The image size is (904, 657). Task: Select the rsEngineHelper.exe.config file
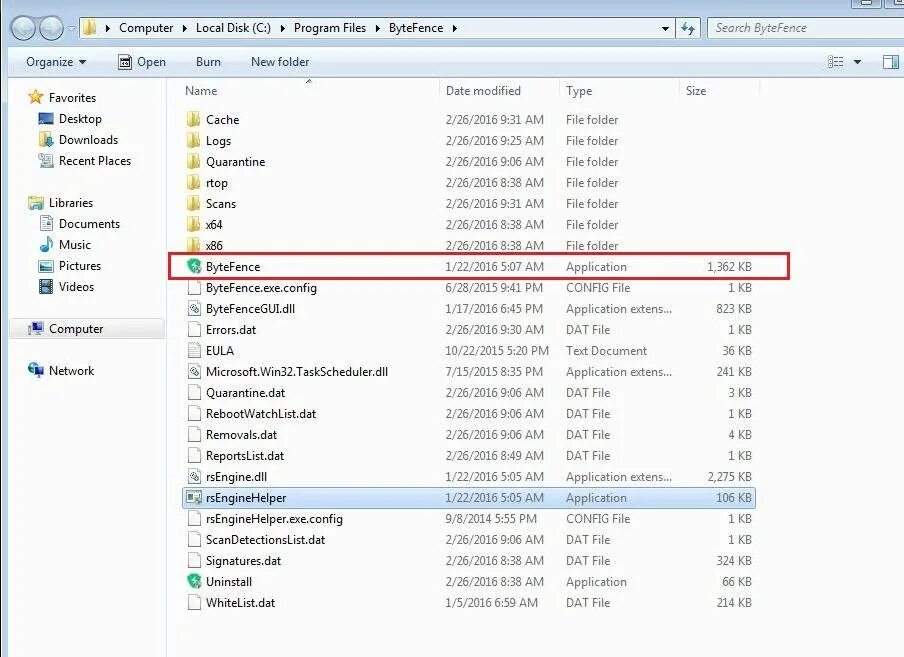[469, 519]
